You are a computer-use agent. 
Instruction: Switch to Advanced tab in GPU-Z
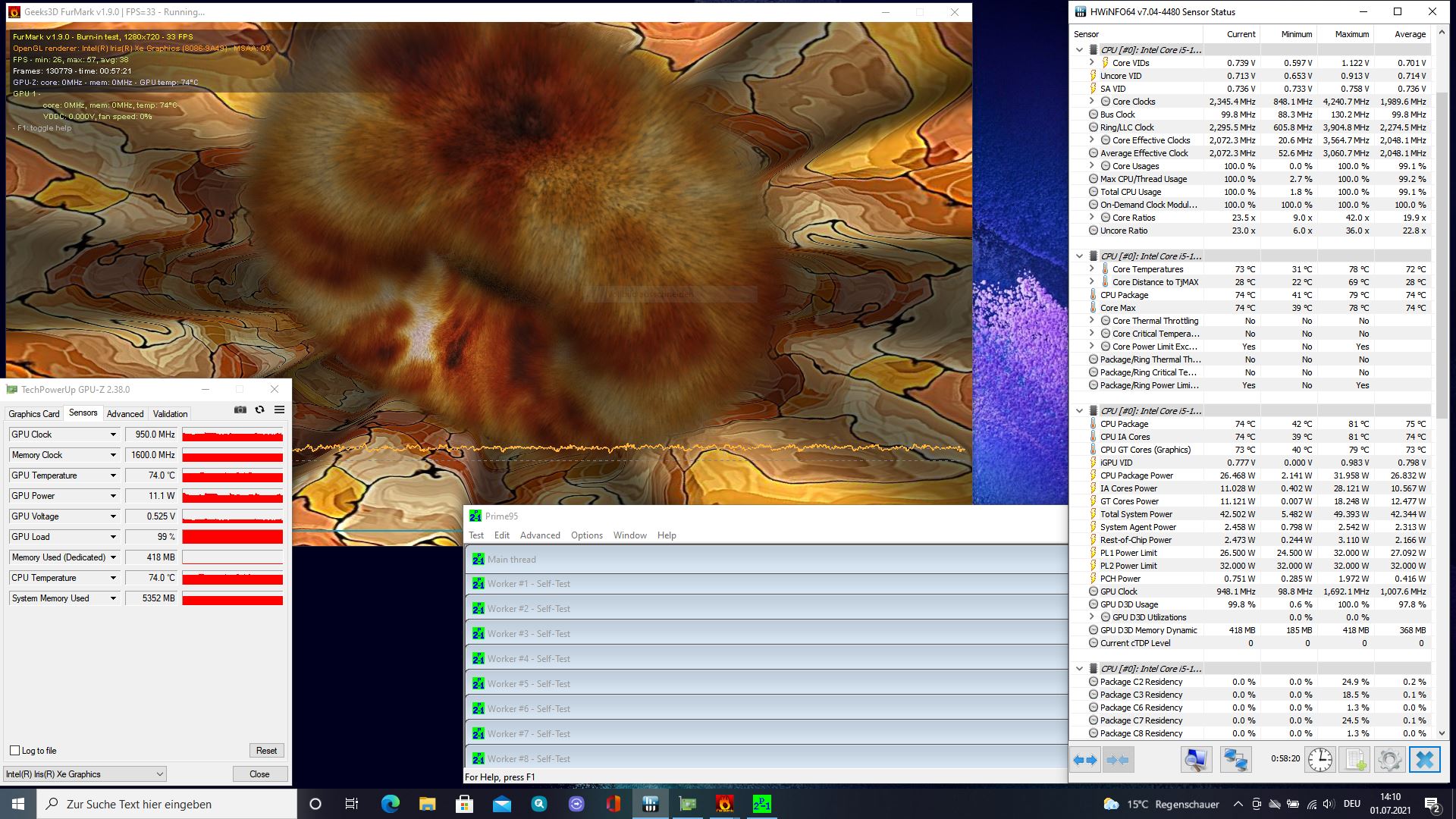pos(125,414)
